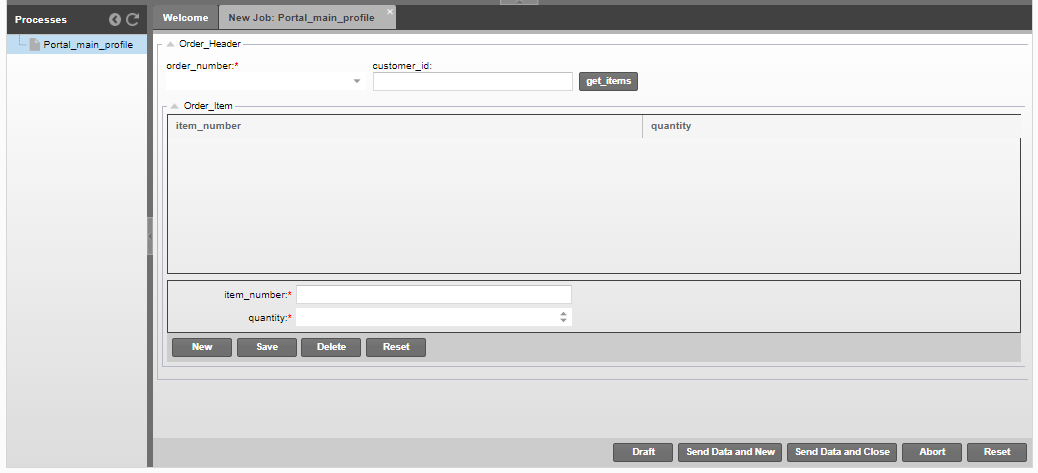
Task: Click Send Data and Close
Action: point(842,452)
